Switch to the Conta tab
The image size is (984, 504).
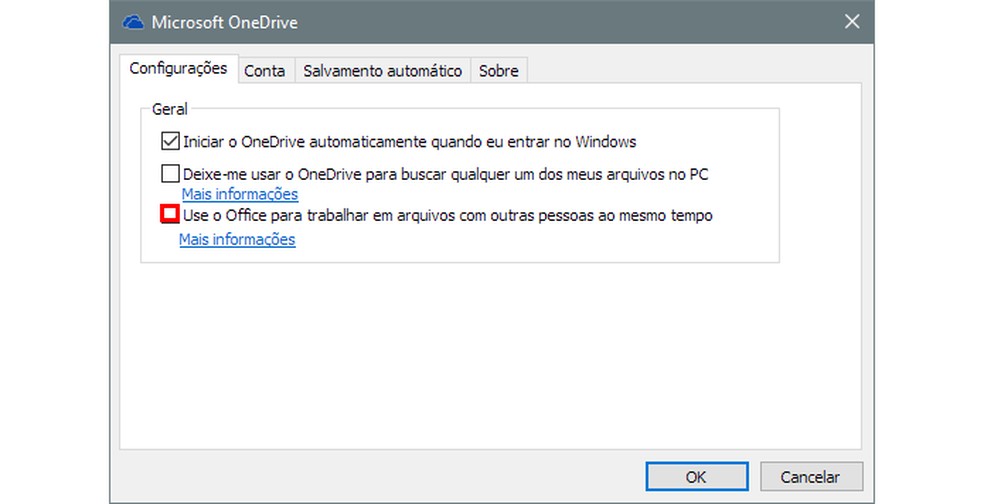click(265, 71)
